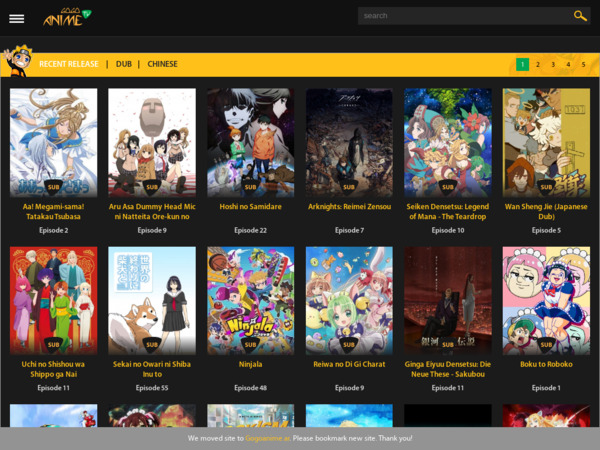Click SUB badge on Aa! Megami-sama!
This screenshot has width=600, height=450.
click(54, 187)
